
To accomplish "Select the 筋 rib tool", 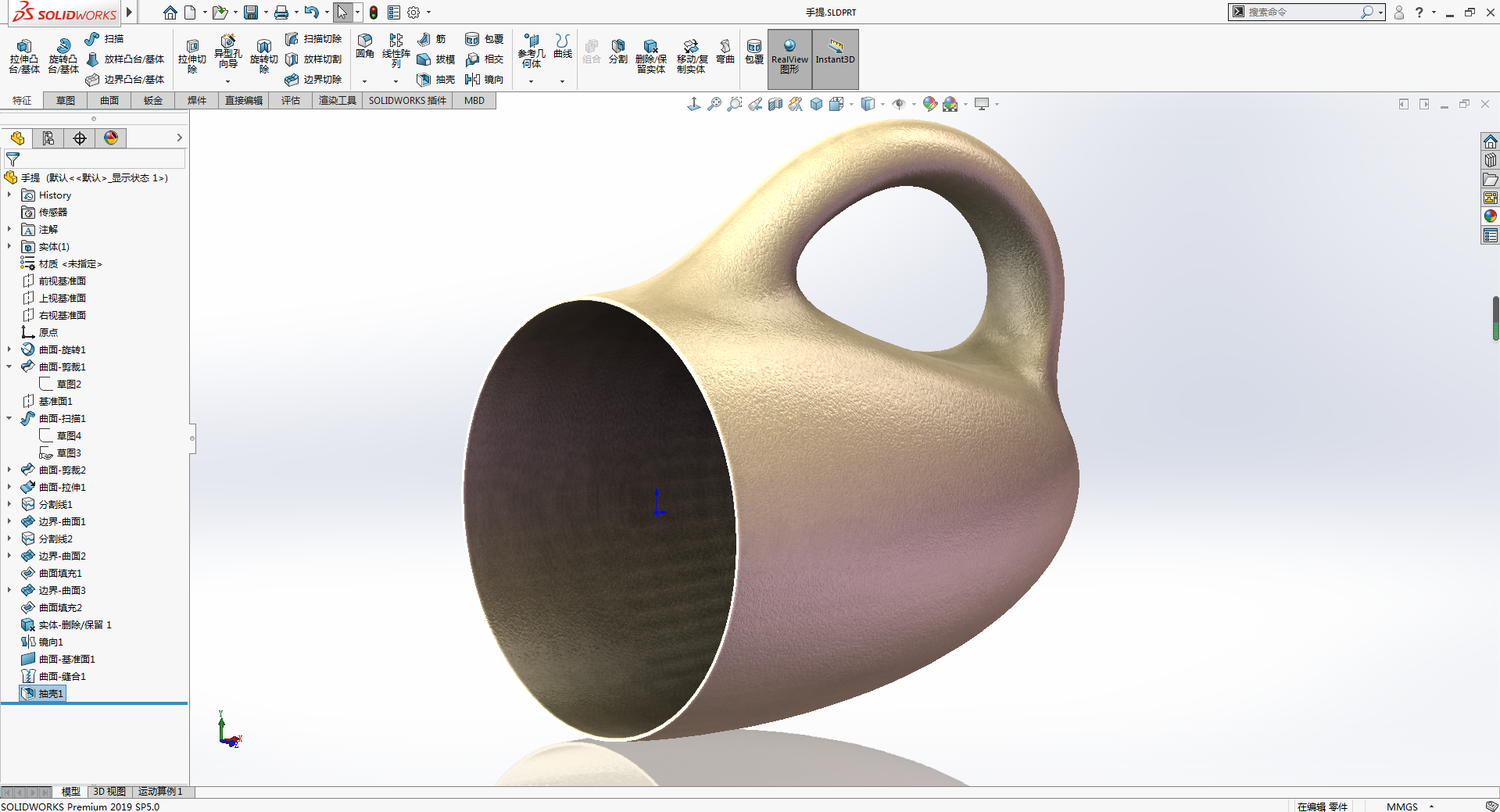I will (431, 39).
